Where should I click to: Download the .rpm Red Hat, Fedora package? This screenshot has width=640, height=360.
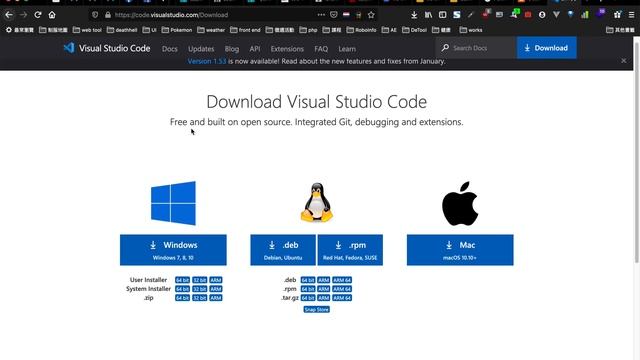[x=350, y=250]
